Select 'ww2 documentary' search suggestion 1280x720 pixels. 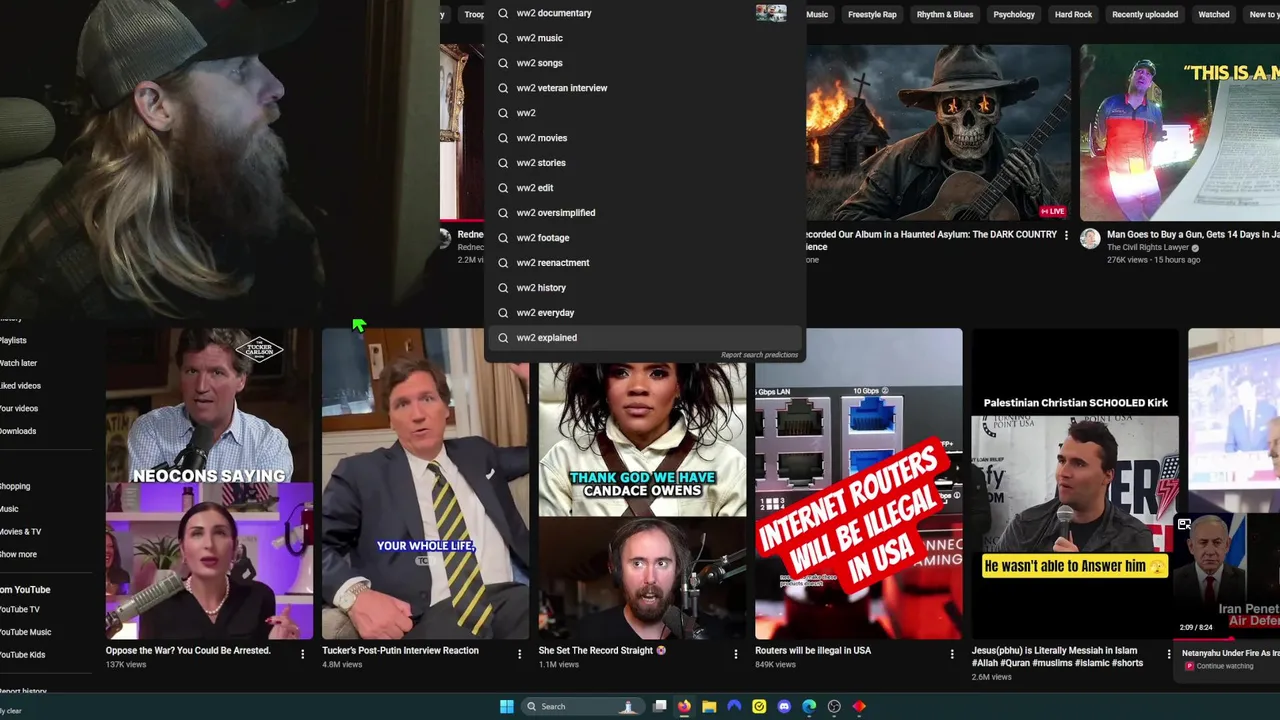click(644, 13)
